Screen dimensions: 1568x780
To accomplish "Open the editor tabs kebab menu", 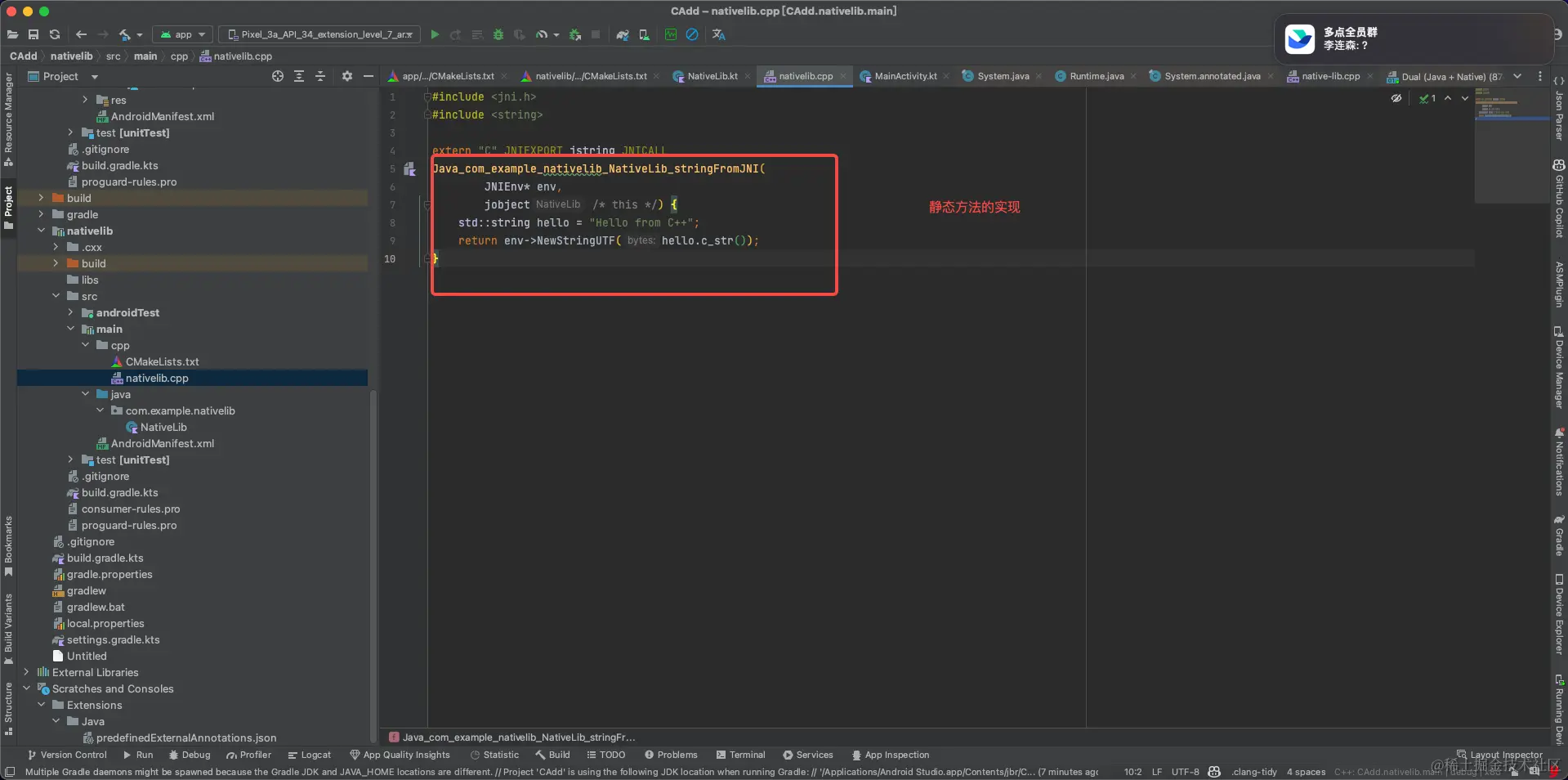I will (x=1540, y=76).
